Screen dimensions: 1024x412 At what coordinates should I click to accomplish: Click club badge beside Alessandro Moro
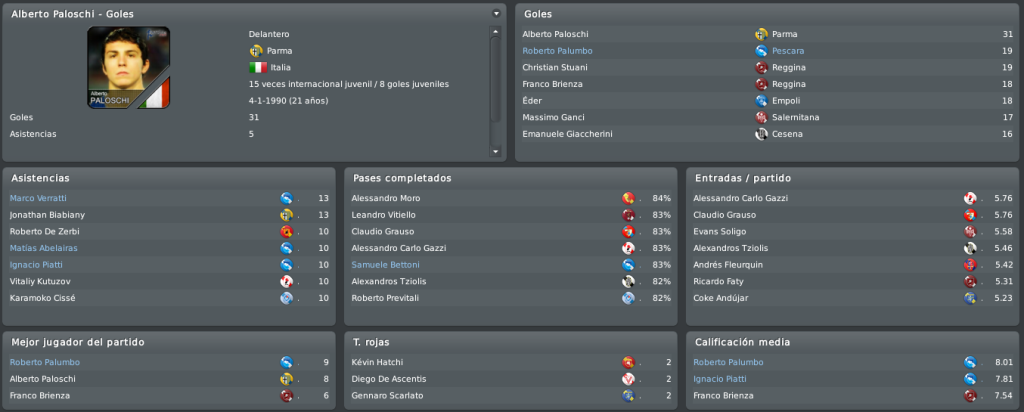(628, 198)
